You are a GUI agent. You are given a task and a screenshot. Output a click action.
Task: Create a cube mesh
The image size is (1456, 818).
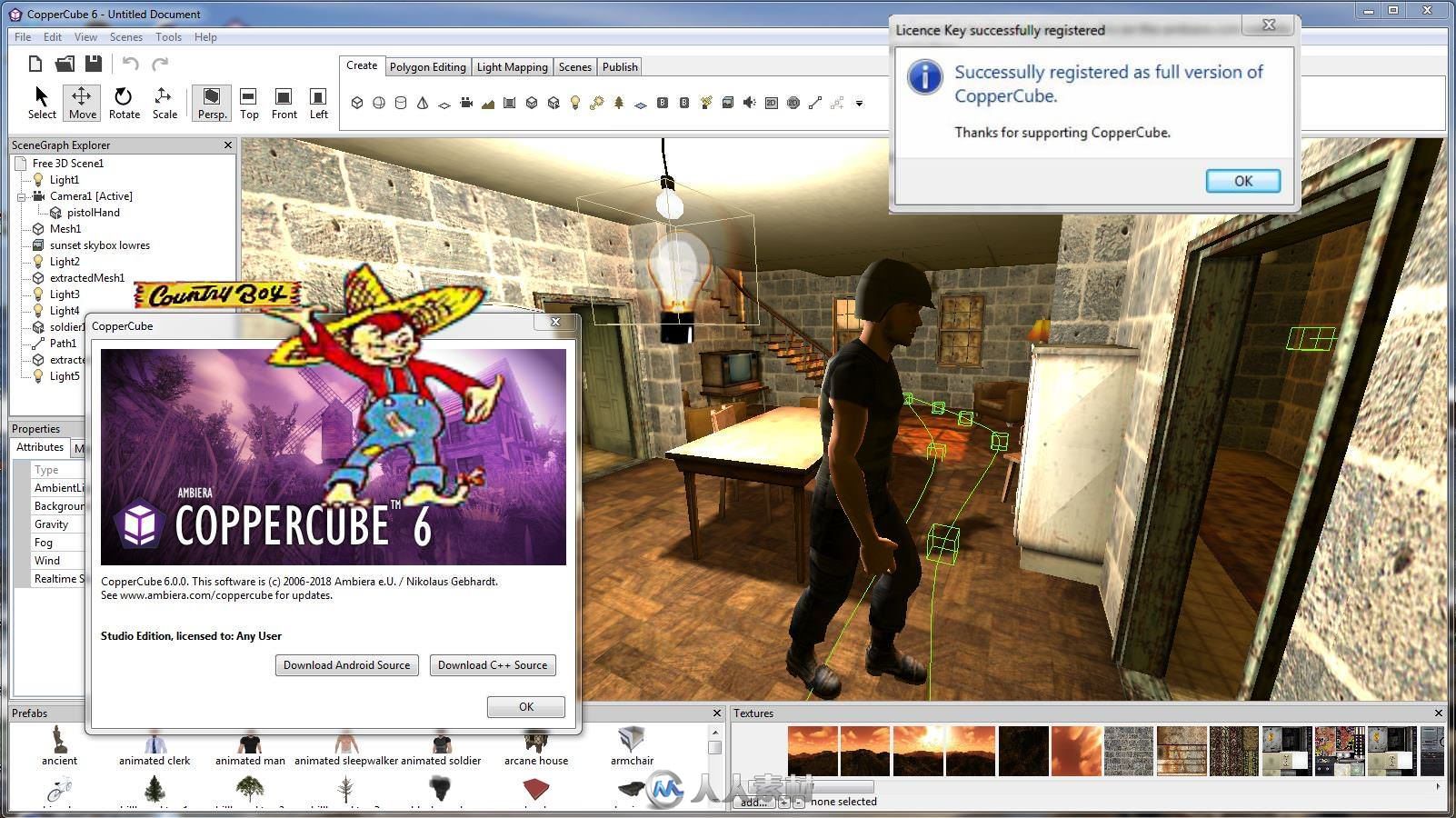click(x=357, y=103)
